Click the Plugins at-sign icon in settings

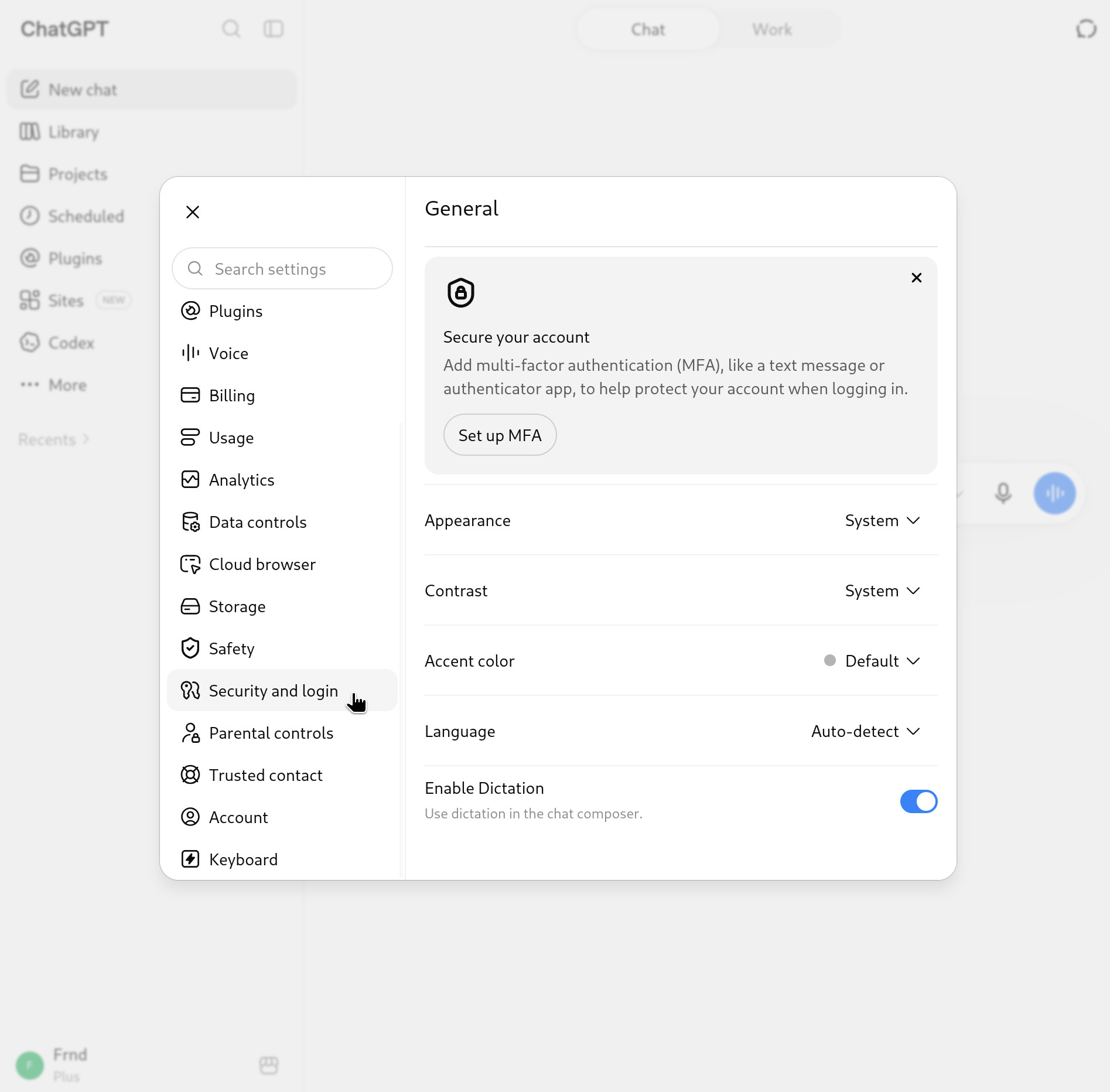coord(190,311)
